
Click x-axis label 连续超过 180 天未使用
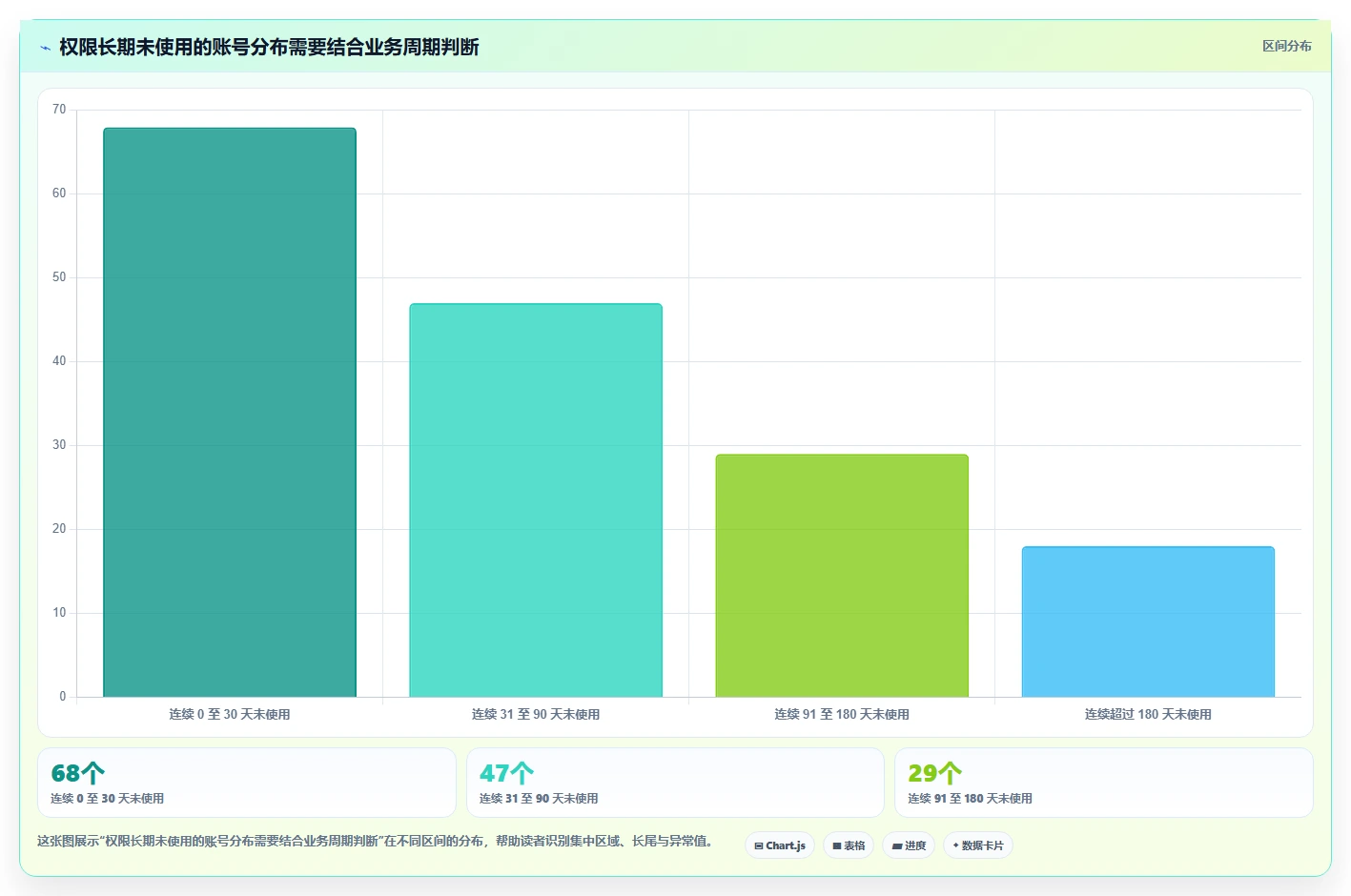1148,714
